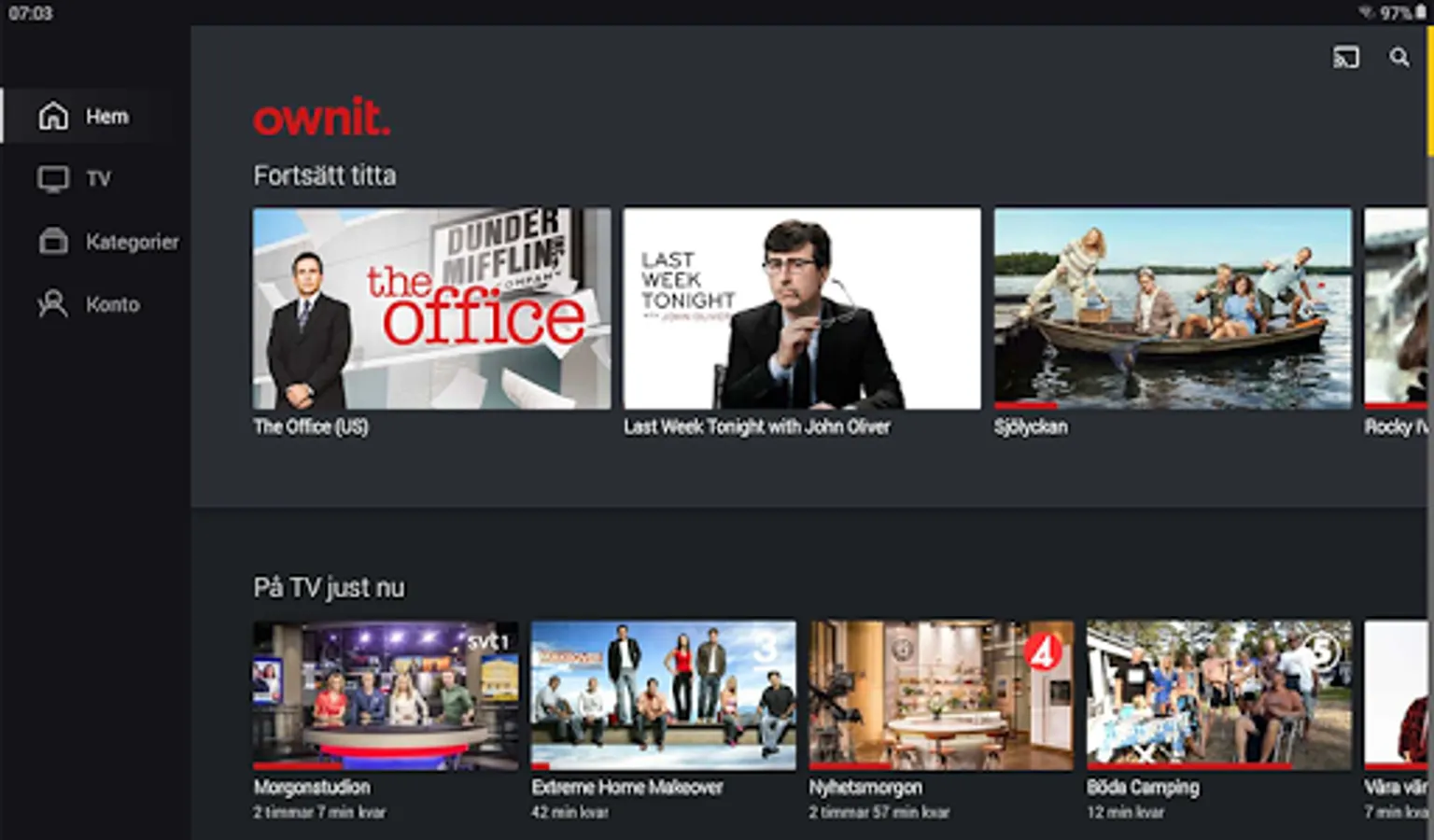Open search with the magnifier icon
The width and height of the screenshot is (1434, 840).
(1399, 58)
